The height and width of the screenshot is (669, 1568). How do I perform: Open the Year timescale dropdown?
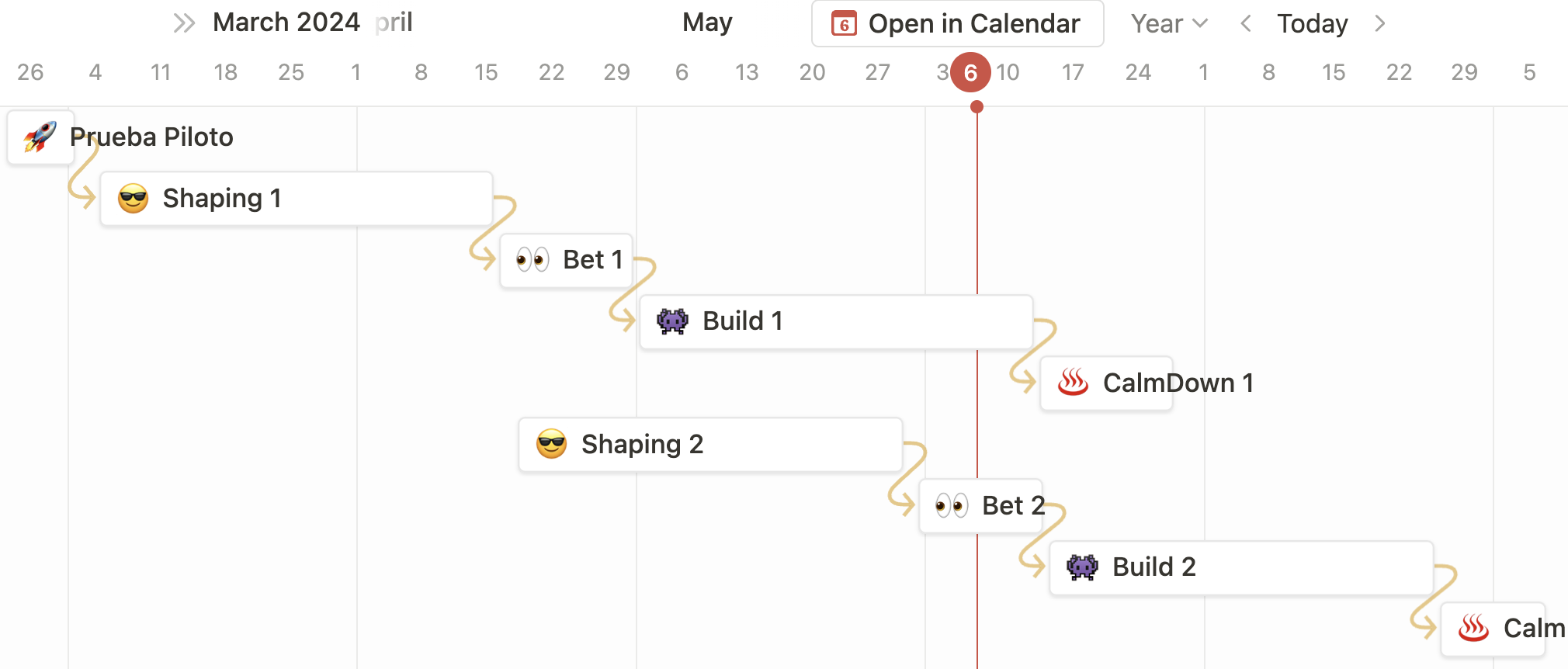1169,24
